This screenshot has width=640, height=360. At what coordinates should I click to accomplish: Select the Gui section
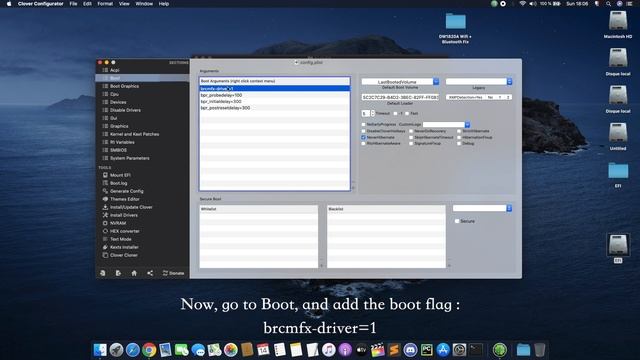click(113, 118)
